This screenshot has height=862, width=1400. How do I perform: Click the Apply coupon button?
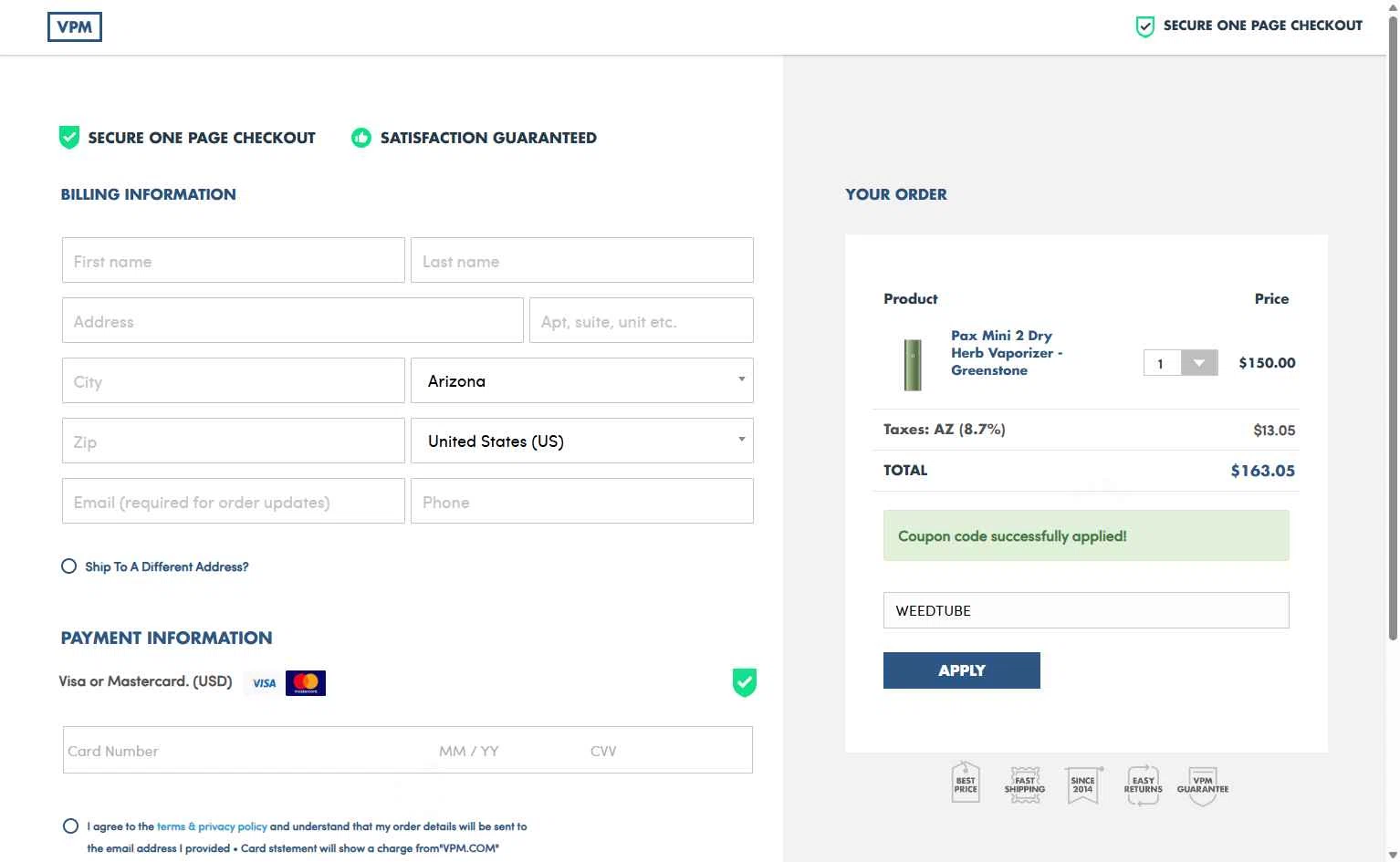pyautogui.click(x=962, y=670)
